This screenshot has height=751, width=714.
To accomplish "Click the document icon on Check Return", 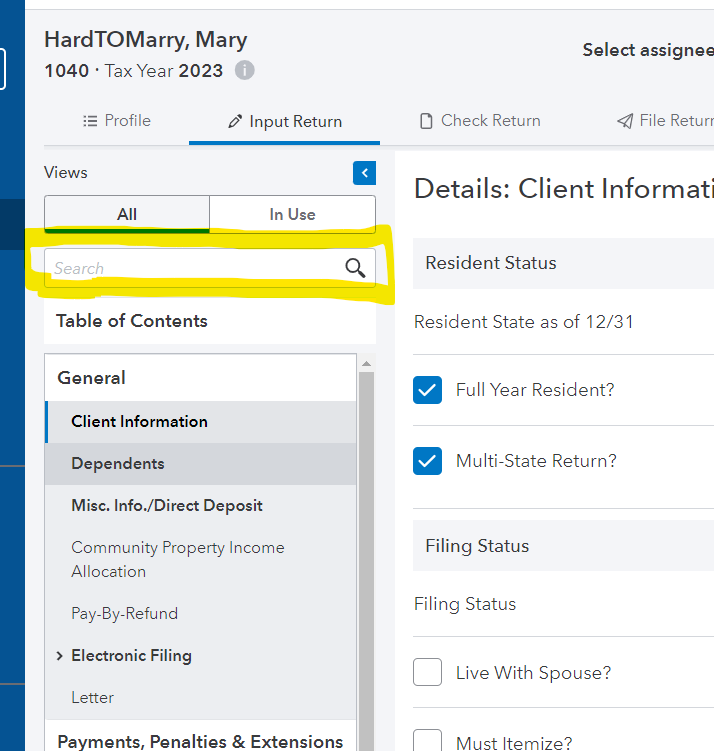I will point(427,121).
